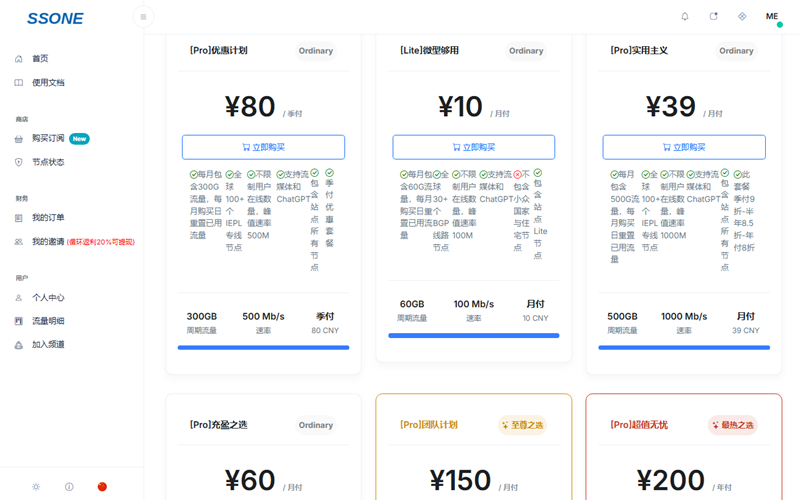
Task: Click the shield icon beside 节点状态
Action: [18, 162]
